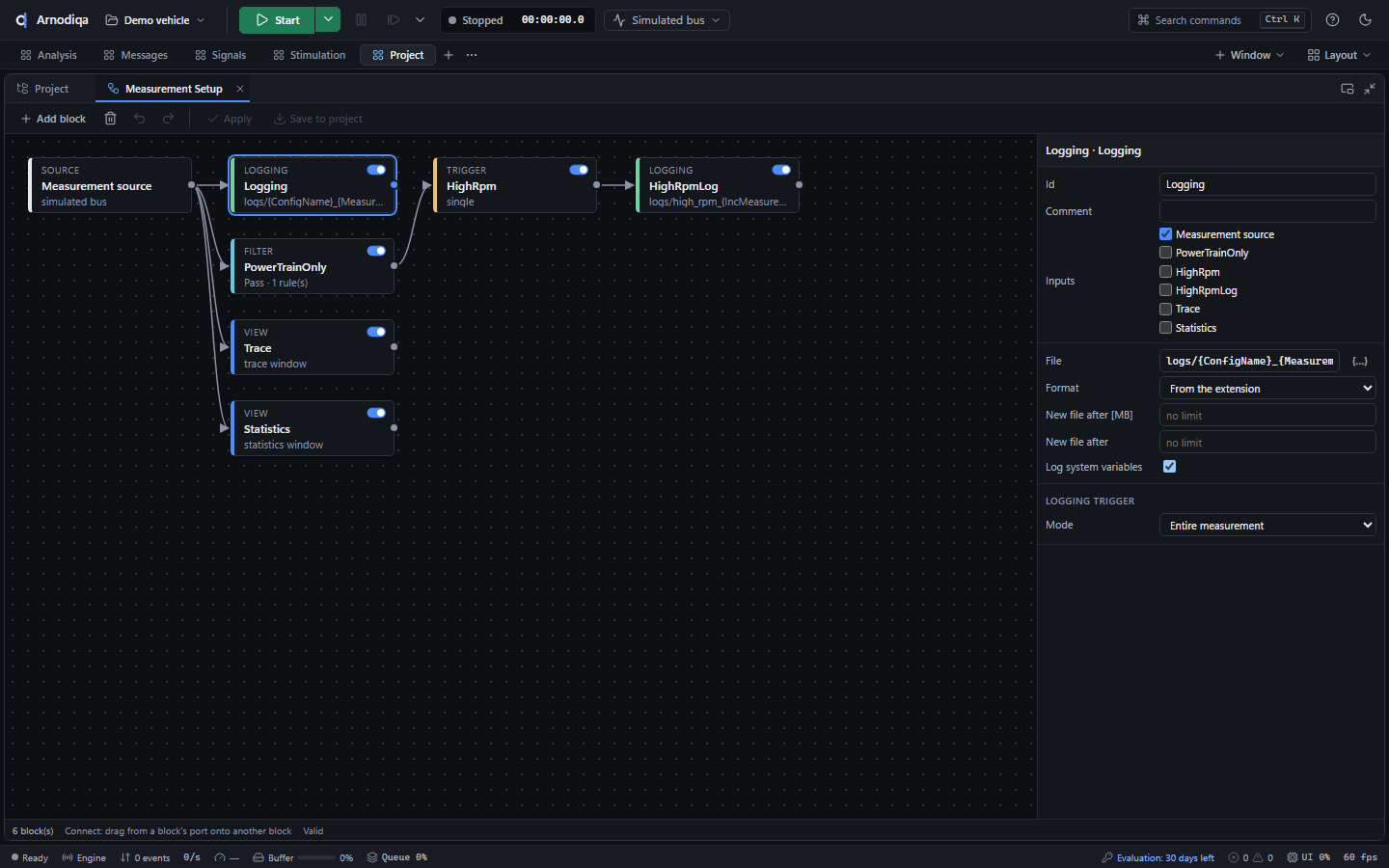Click the Search commands box
1389x868 pixels.
pyautogui.click(x=1220, y=20)
